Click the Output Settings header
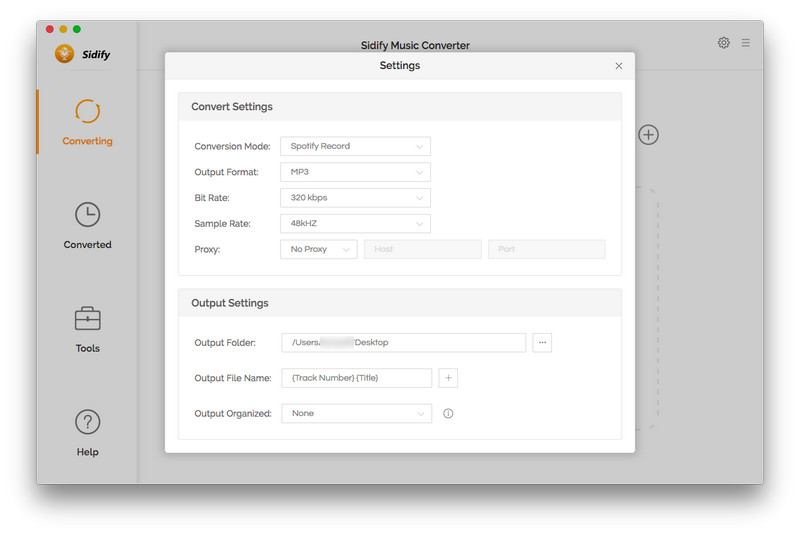 pos(230,303)
